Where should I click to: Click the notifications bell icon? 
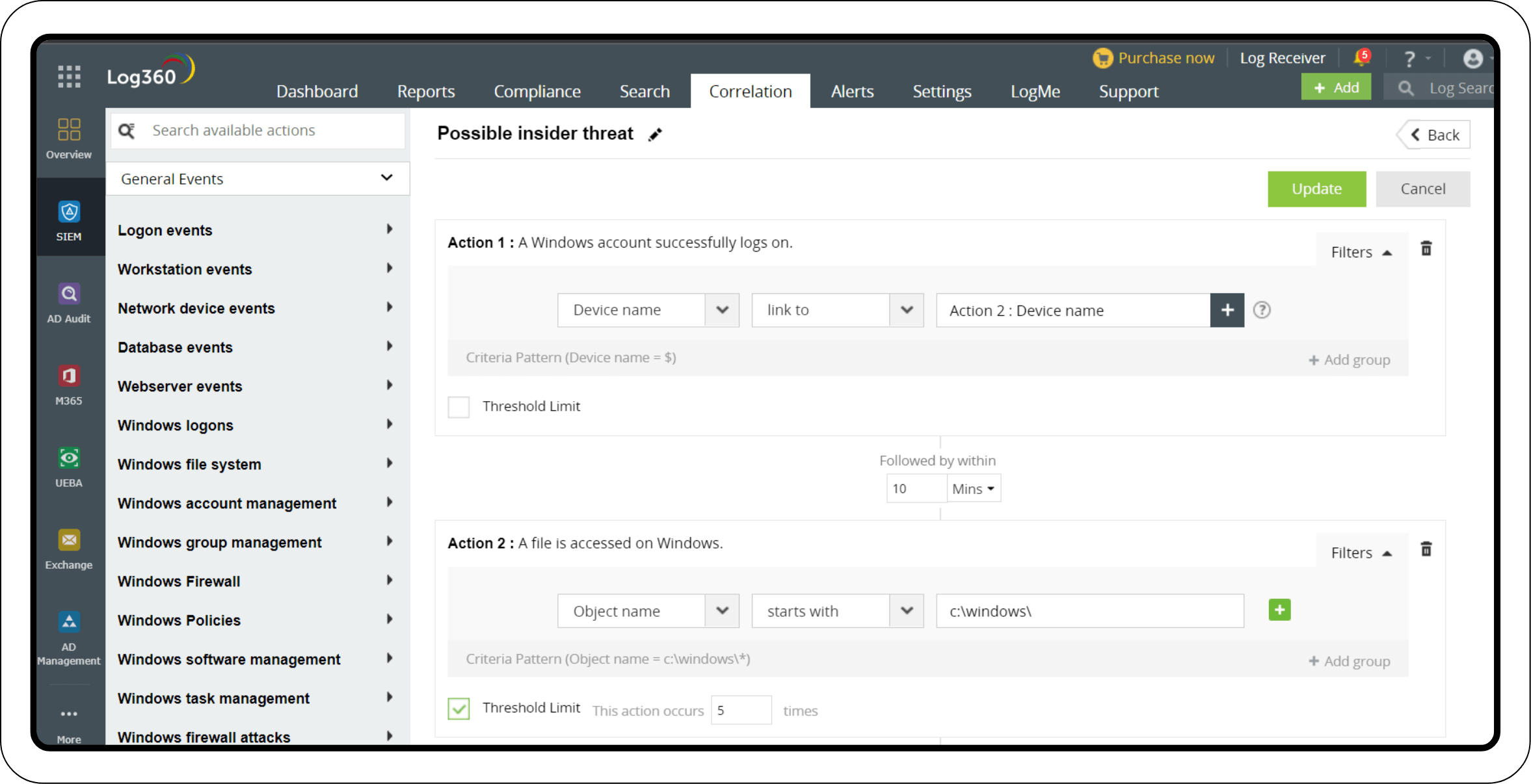[x=1361, y=59]
